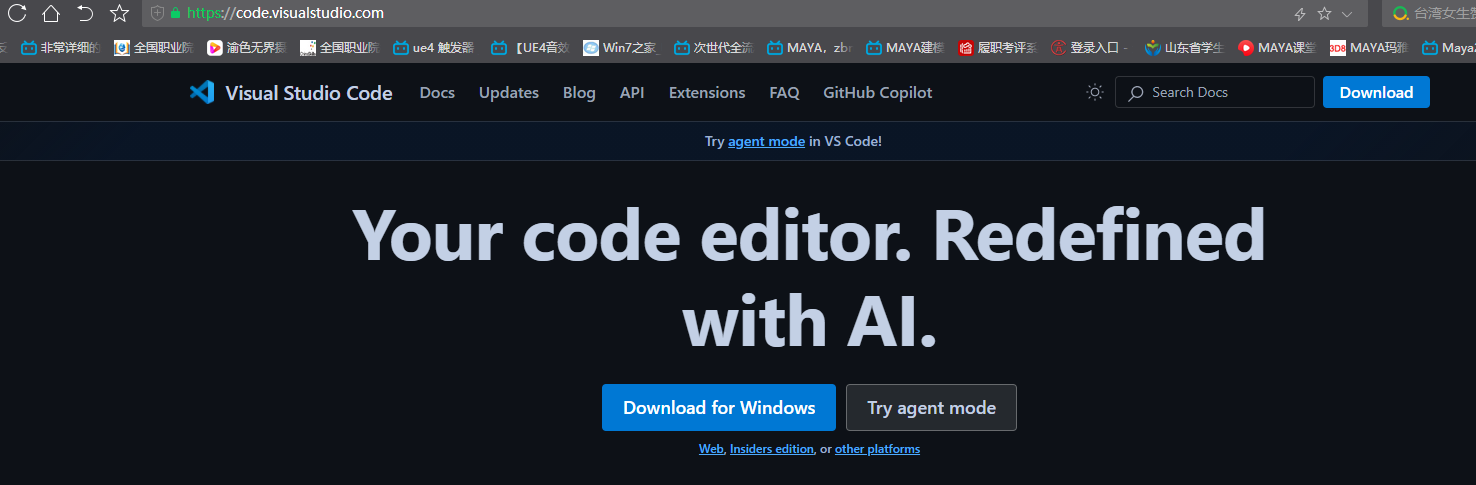The height and width of the screenshot is (485, 1476).
Task: Open the 登录入口 bookmark
Action: (1090, 47)
